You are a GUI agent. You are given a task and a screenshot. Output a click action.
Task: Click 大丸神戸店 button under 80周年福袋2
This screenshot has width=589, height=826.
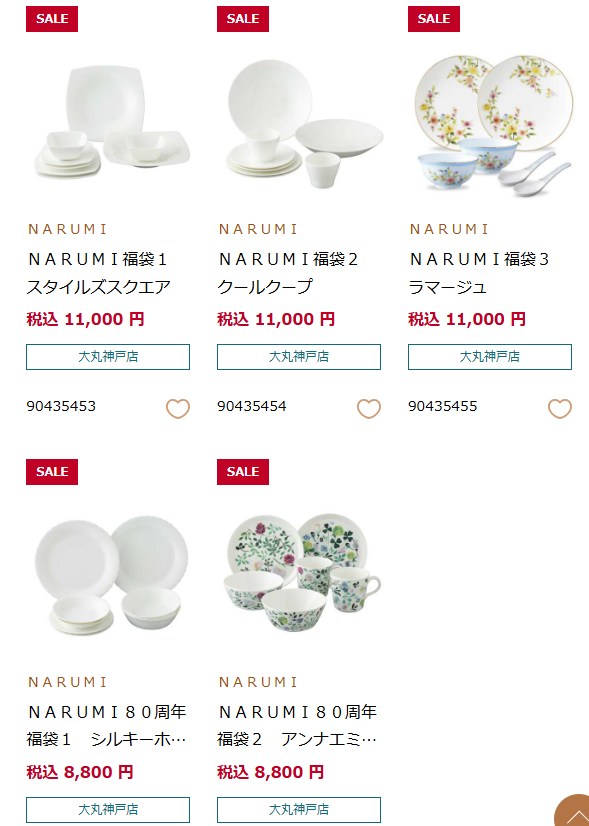point(299,810)
